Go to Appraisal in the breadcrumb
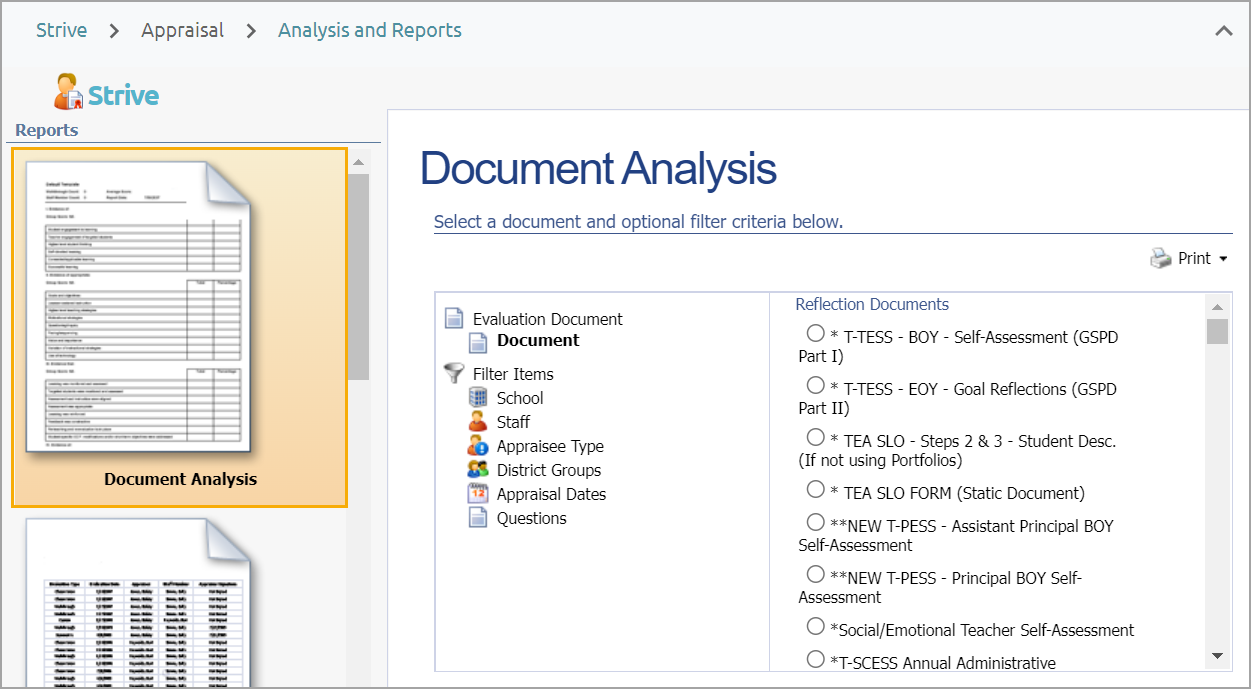Image resolution: width=1251 pixels, height=689 pixels. click(x=183, y=30)
